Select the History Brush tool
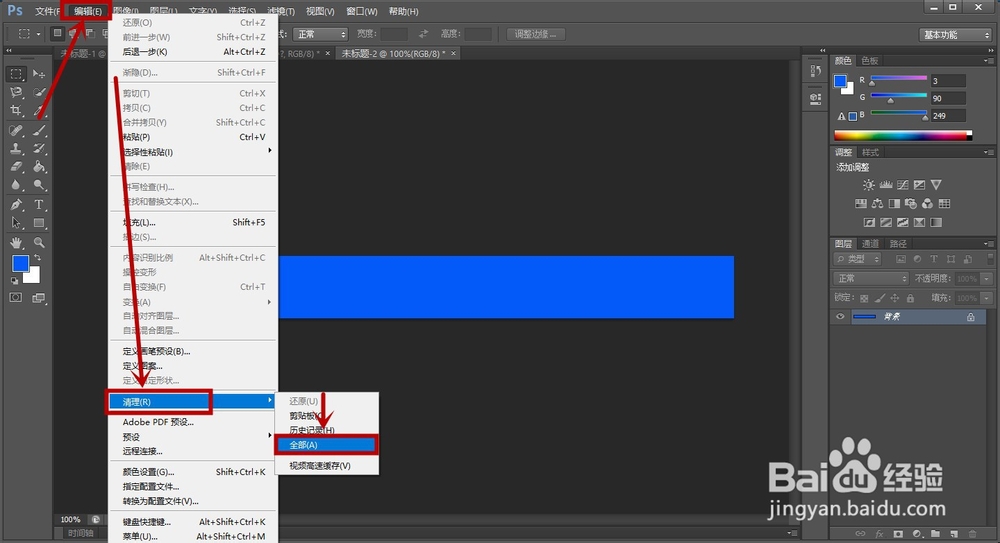Viewport: 1000px width, 543px height. tap(39, 149)
